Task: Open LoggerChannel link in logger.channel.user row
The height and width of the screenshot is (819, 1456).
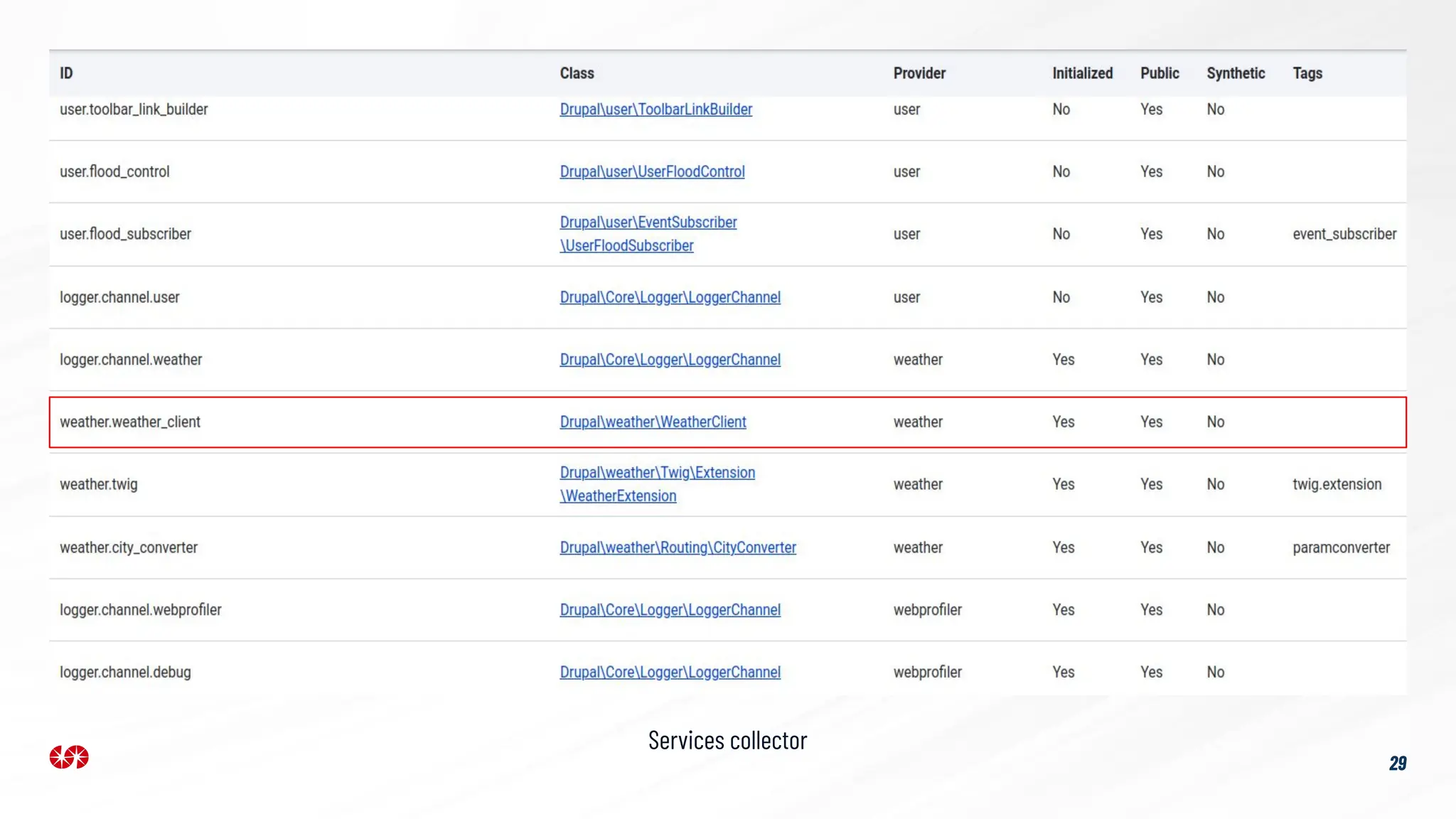Action: [x=670, y=298]
